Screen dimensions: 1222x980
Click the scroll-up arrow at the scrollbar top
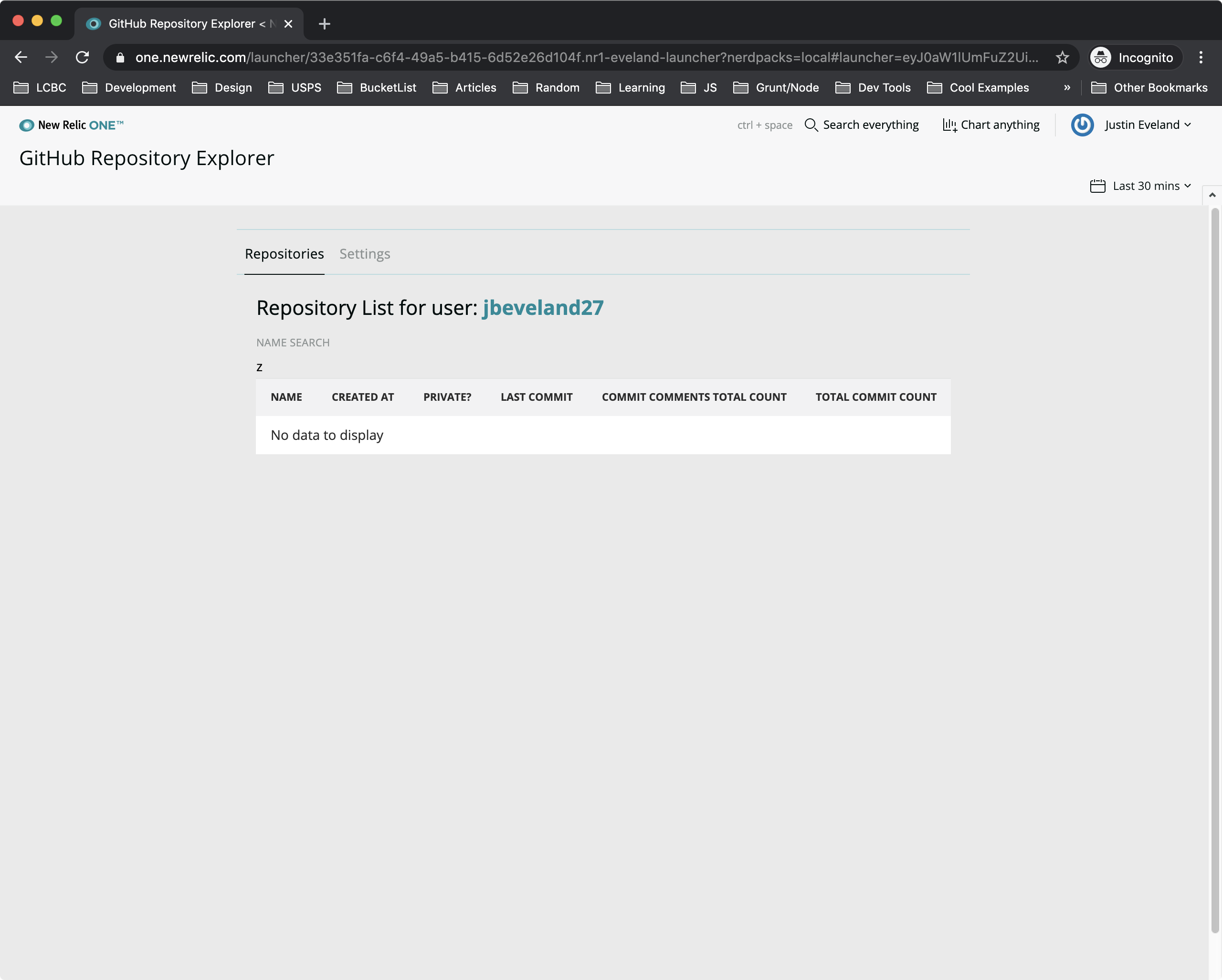pos(1212,195)
